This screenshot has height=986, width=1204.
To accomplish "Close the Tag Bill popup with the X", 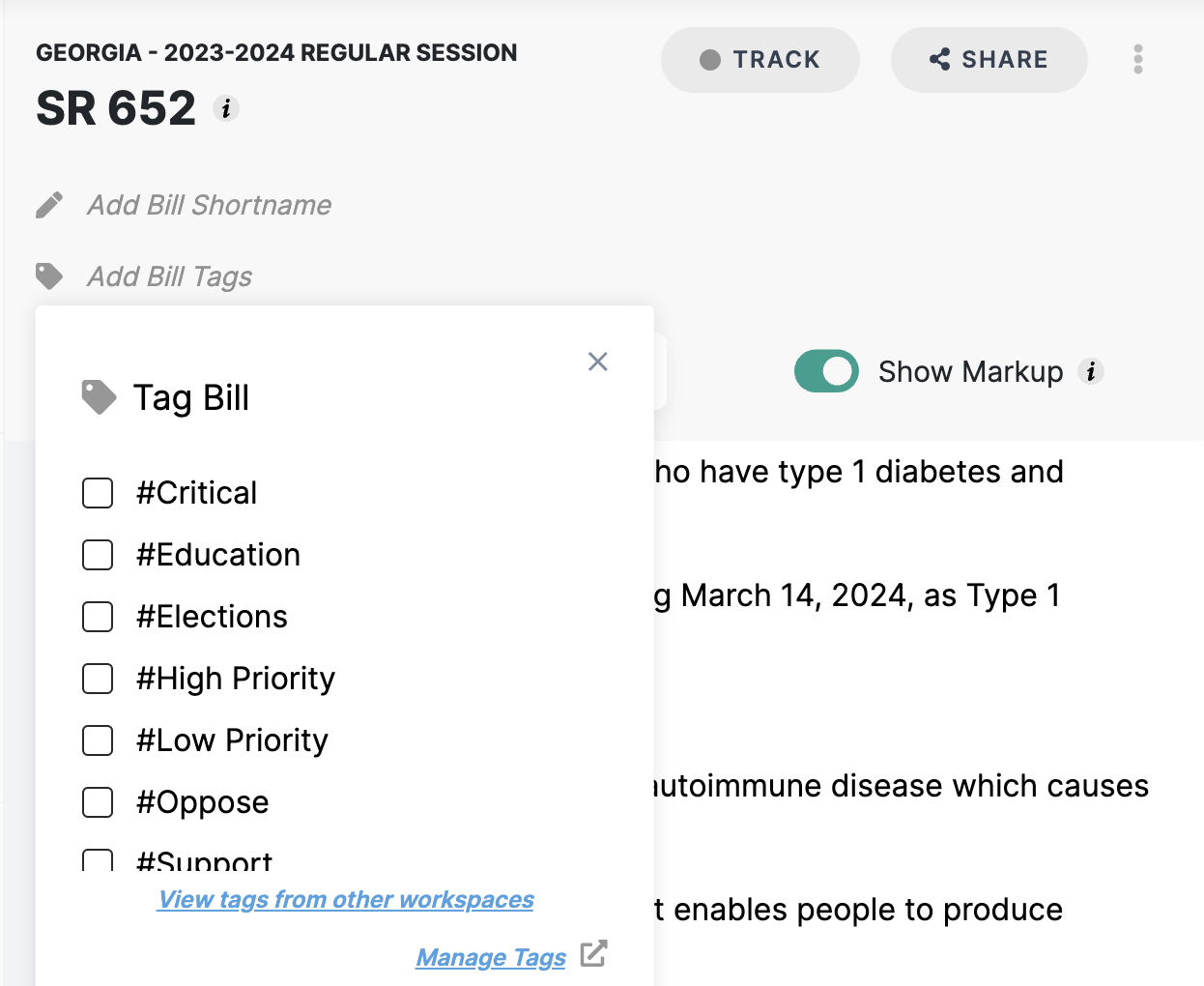I will [x=597, y=362].
